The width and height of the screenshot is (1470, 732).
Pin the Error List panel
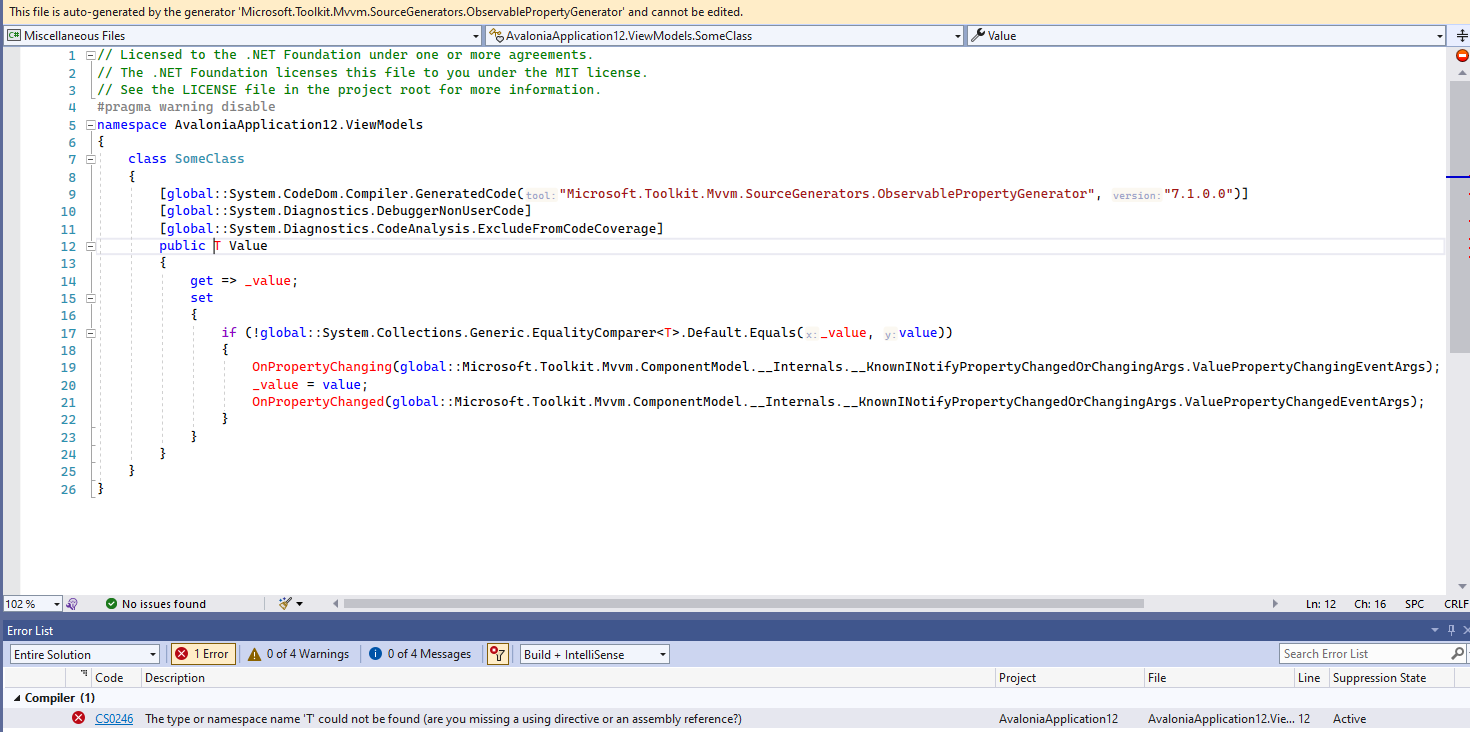1451,630
